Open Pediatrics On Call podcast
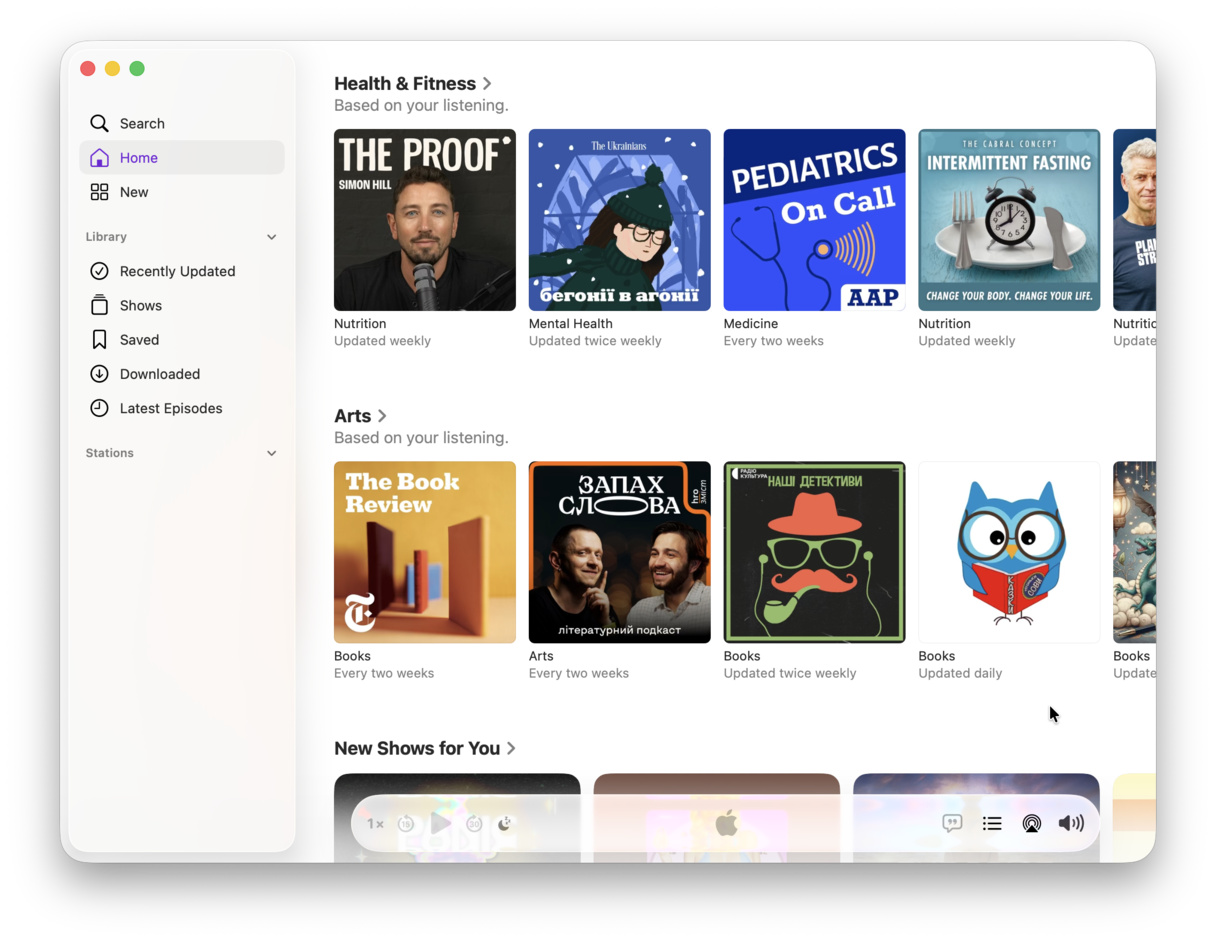Viewport: 1216px width, 942px height. pyautogui.click(x=815, y=220)
